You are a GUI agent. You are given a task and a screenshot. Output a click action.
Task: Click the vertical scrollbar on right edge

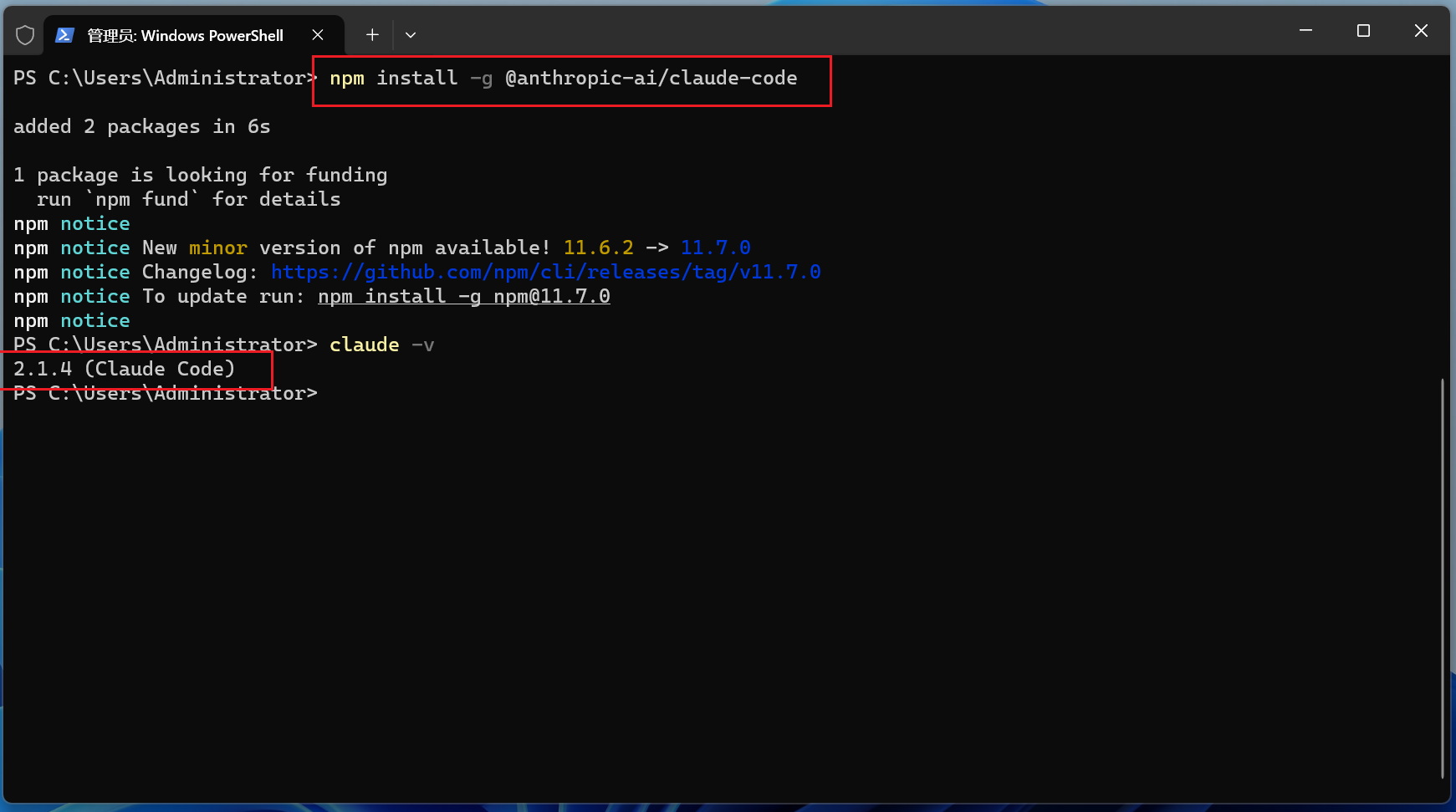[1443, 577]
